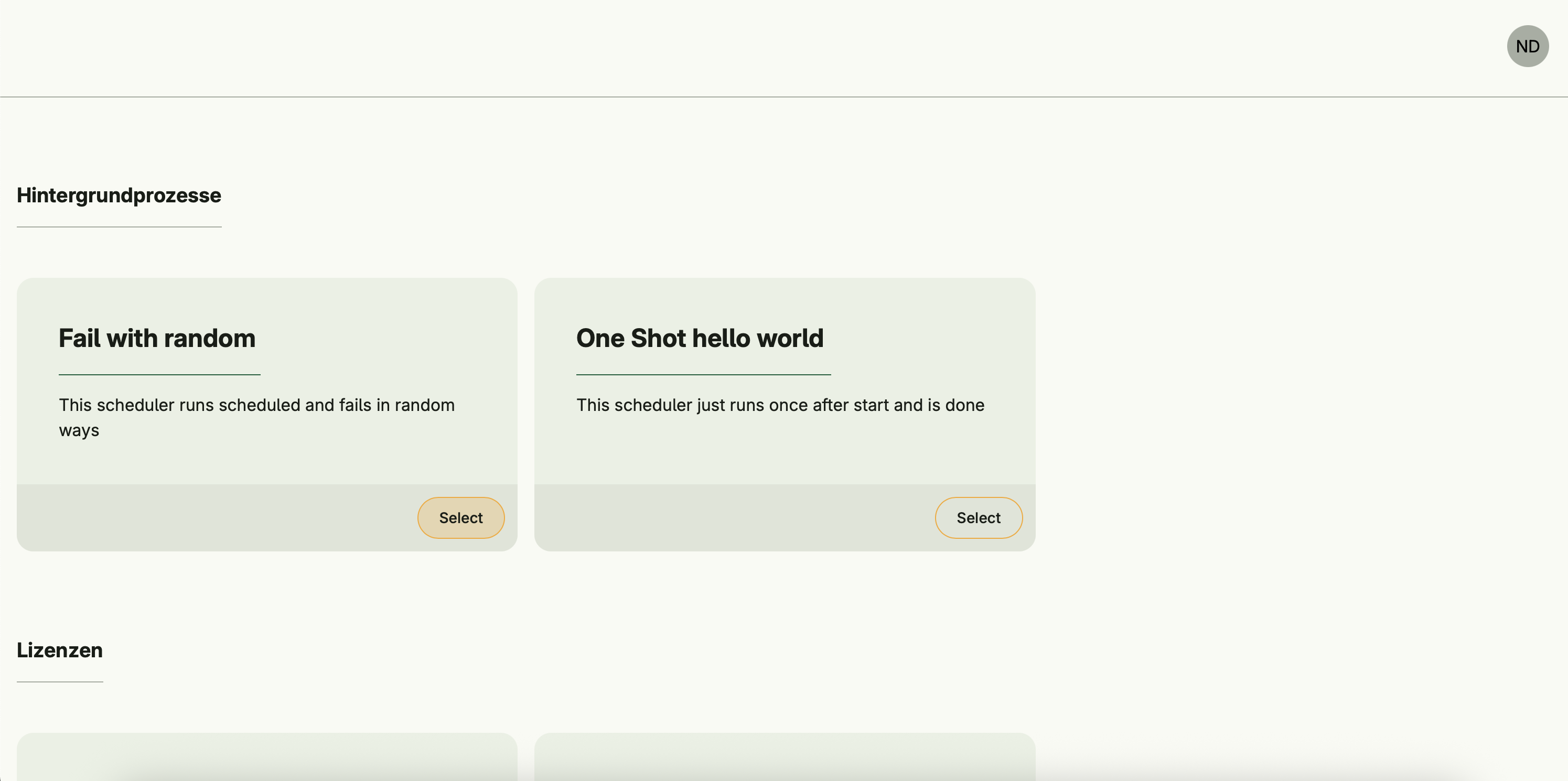
Task: Click the horizontal header separator line
Action: (784, 97)
